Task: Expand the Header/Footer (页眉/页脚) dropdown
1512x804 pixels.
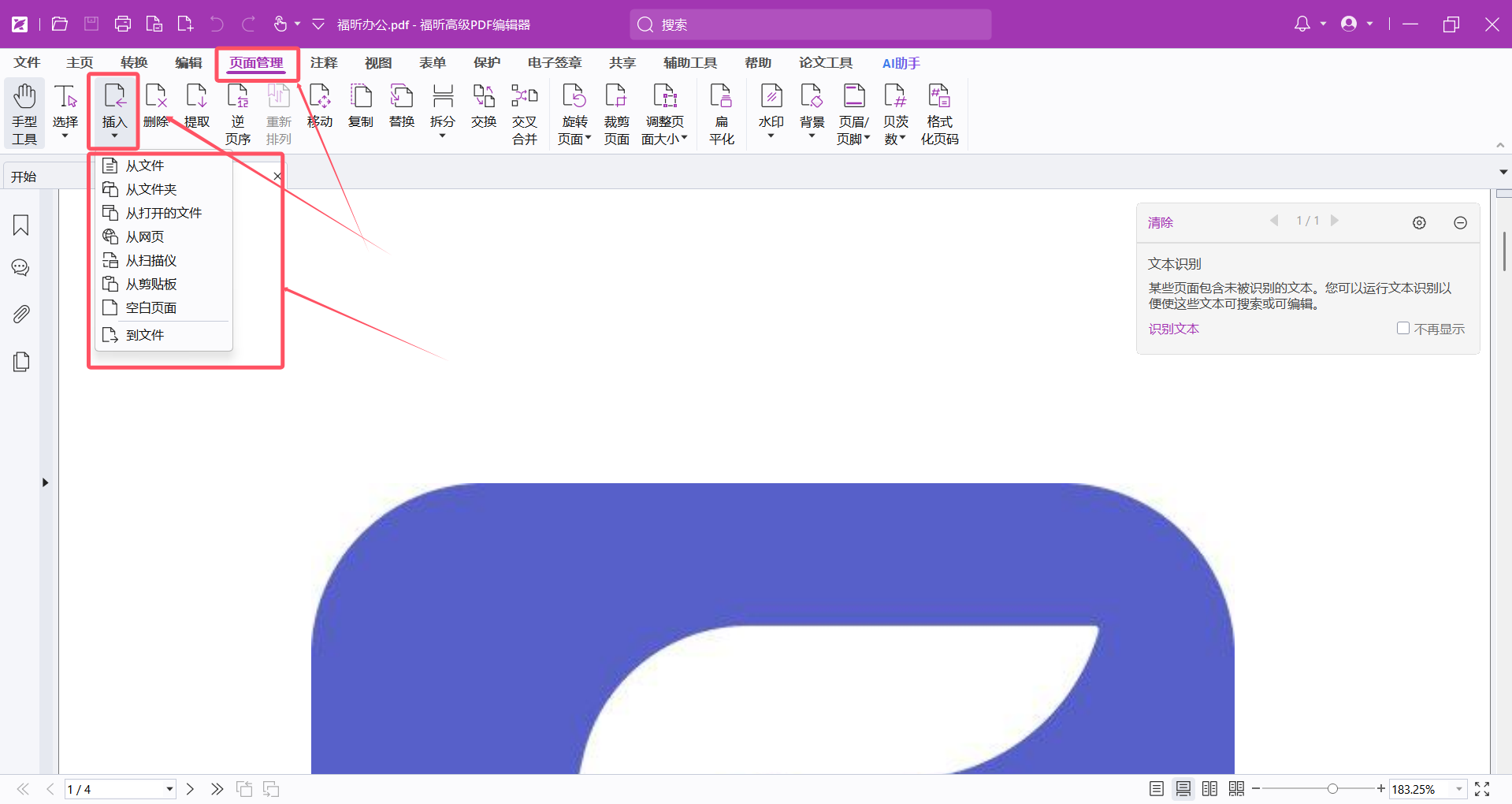Action: 867,138
